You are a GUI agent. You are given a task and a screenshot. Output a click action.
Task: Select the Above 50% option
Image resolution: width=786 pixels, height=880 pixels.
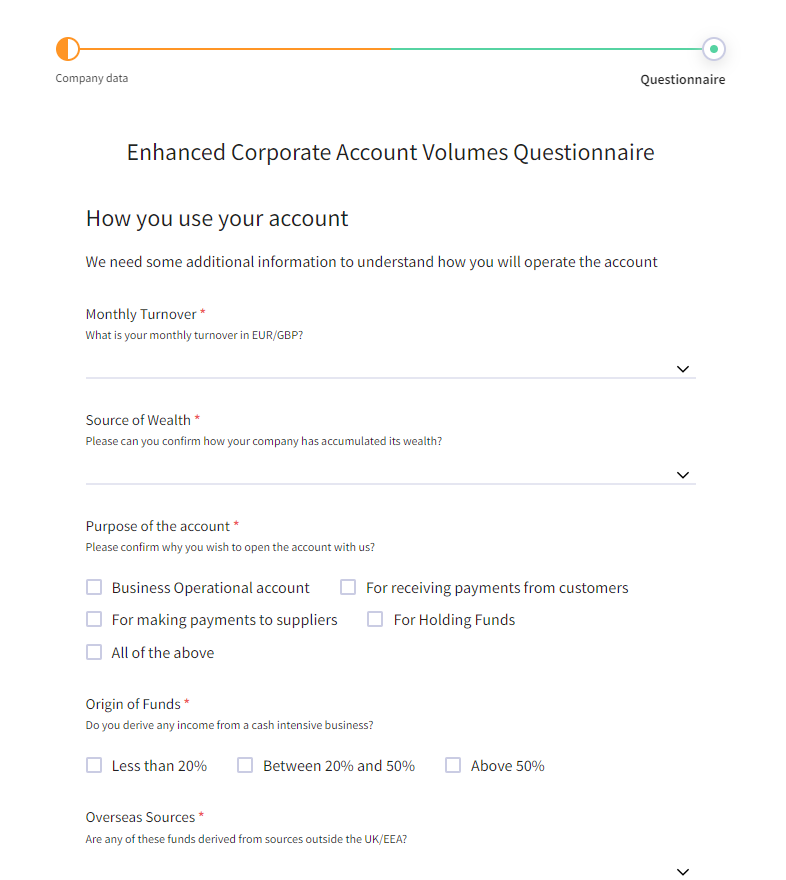(452, 765)
